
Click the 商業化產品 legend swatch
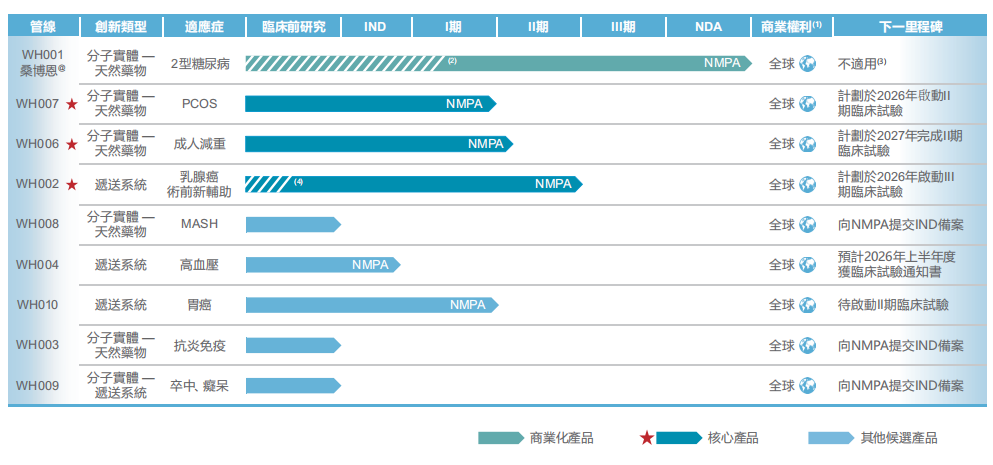pyautogui.click(x=500, y=438)
